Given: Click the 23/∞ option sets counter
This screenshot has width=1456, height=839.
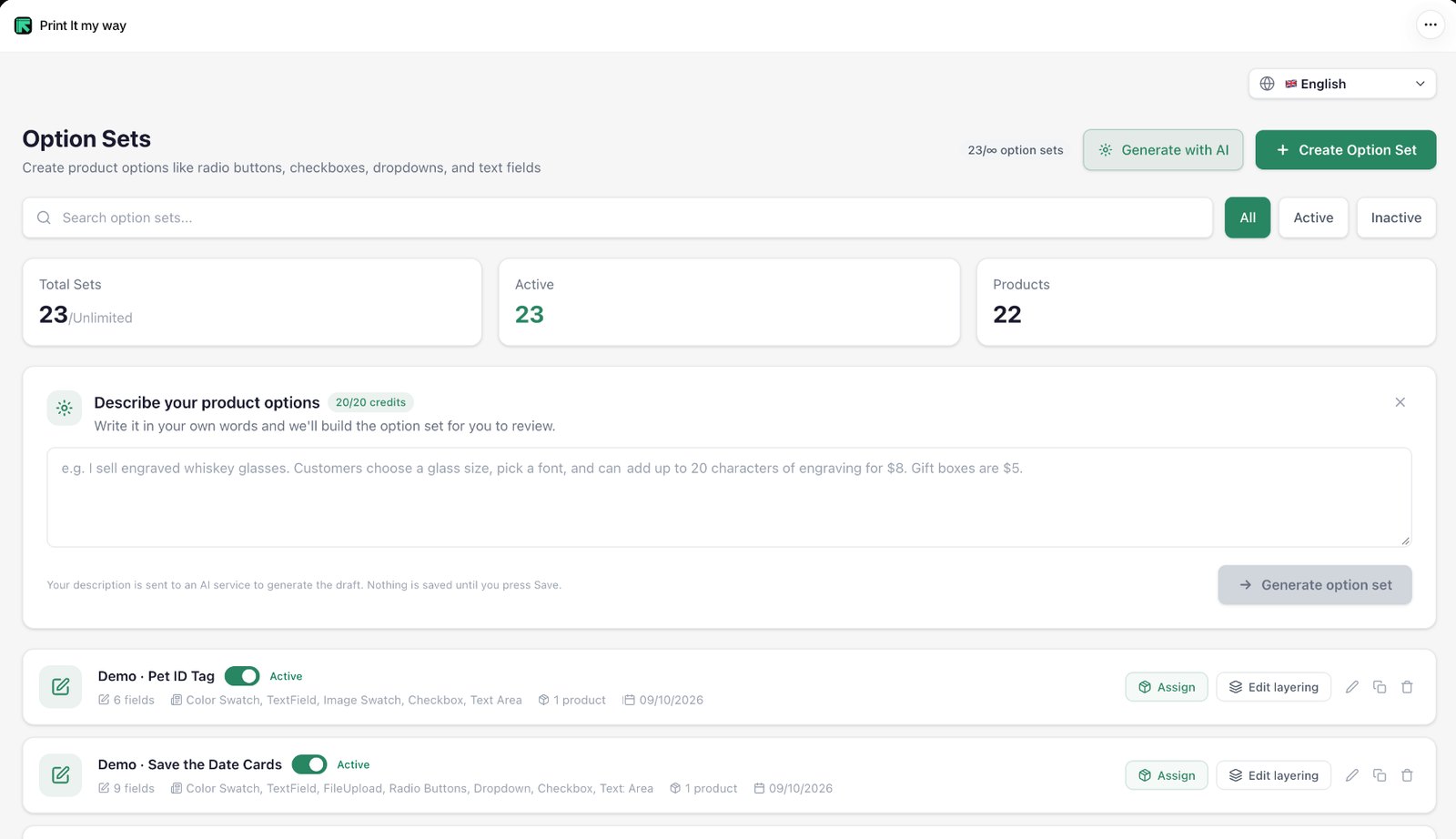Looking at the screenshot, I should [x=1016, y=150].
